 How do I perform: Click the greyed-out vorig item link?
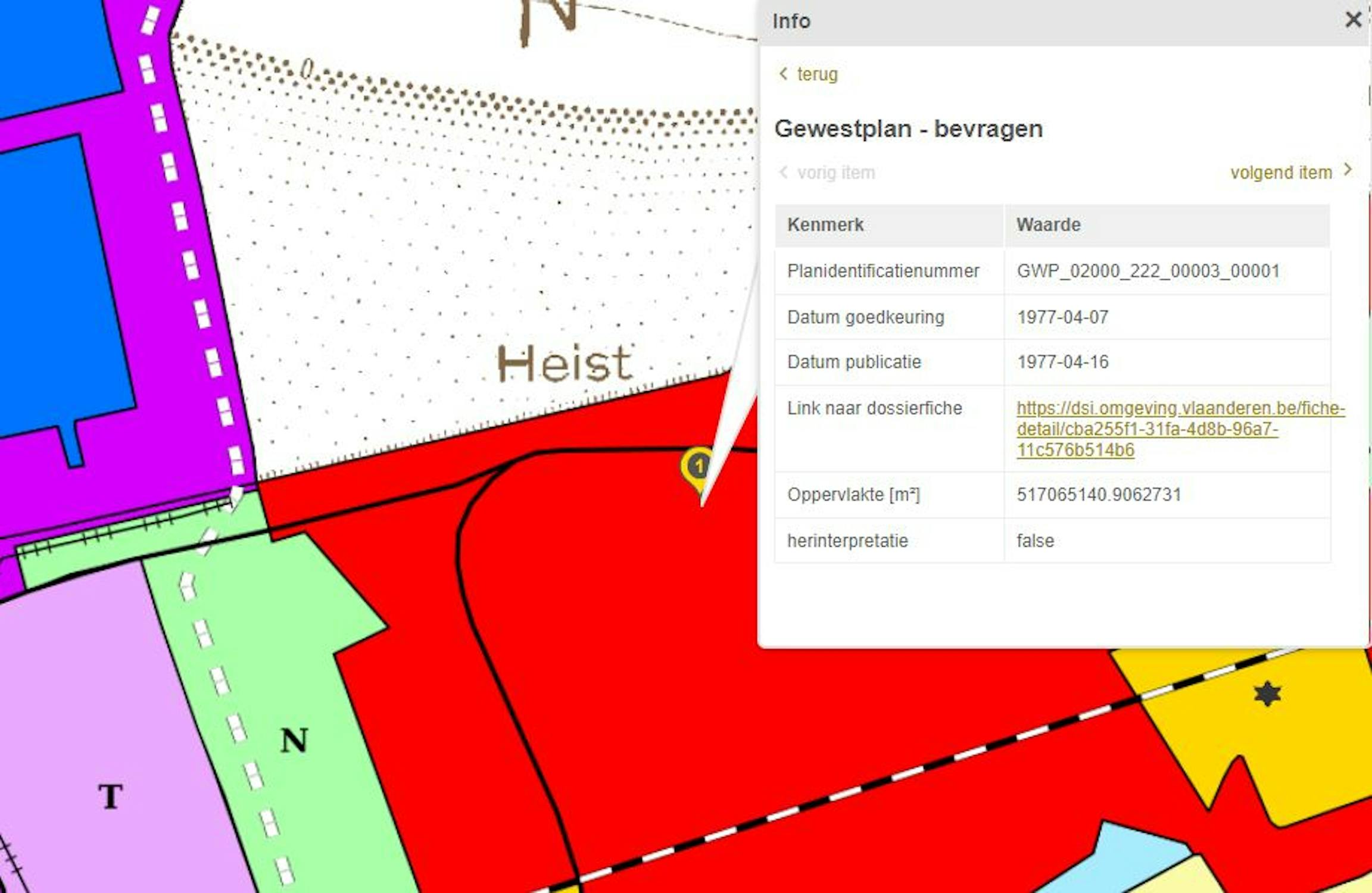pos(835,173)
